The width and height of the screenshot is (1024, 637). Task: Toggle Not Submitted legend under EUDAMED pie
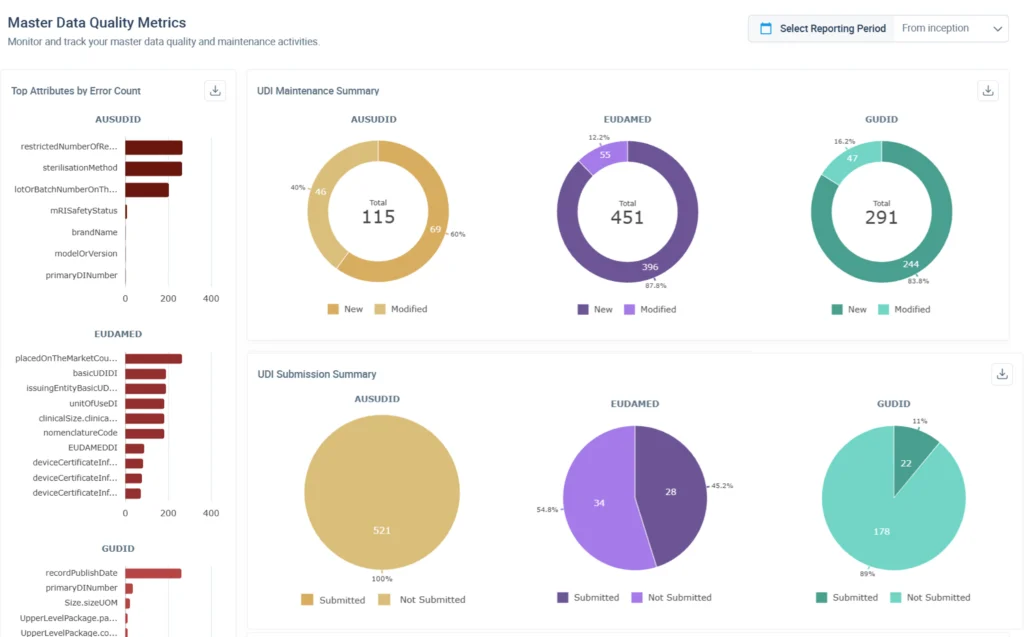(x=671, y=598)
